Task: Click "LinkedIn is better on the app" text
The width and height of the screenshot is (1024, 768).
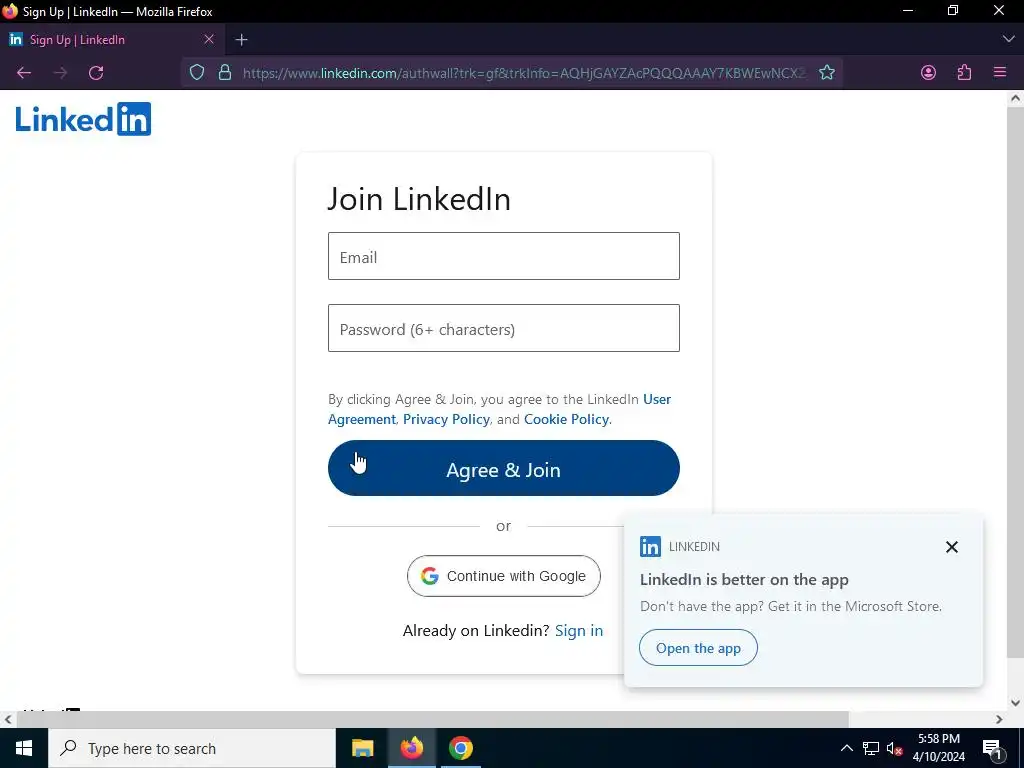Action: tap(744, 579)
